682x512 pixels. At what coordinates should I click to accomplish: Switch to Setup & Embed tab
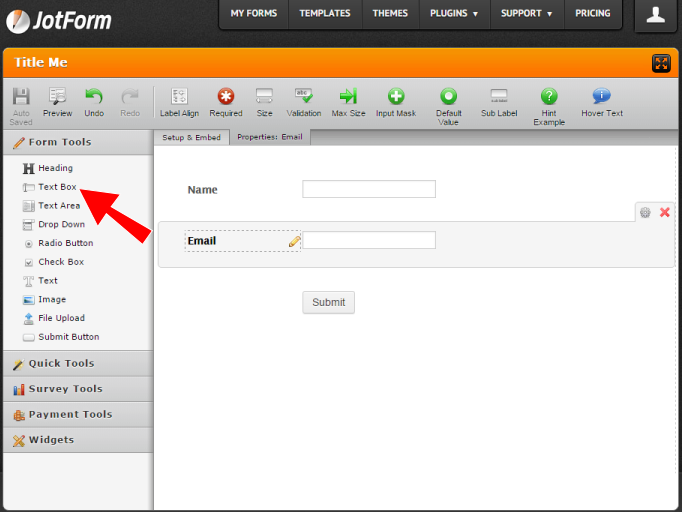pyautogui.click(x=191, y=137)
